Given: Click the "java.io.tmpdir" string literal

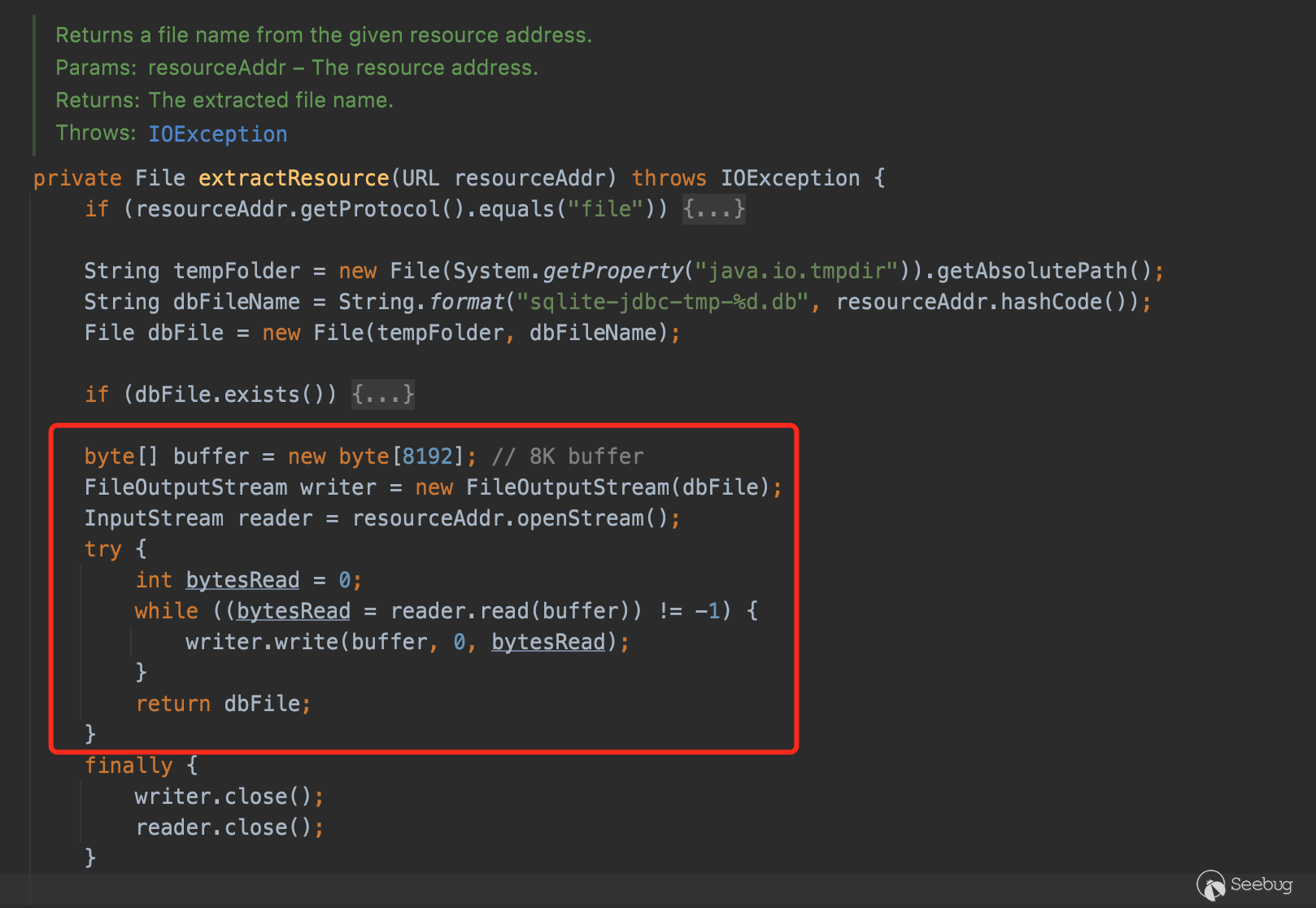Looking at the screenshot, I should tap(797, 271).
